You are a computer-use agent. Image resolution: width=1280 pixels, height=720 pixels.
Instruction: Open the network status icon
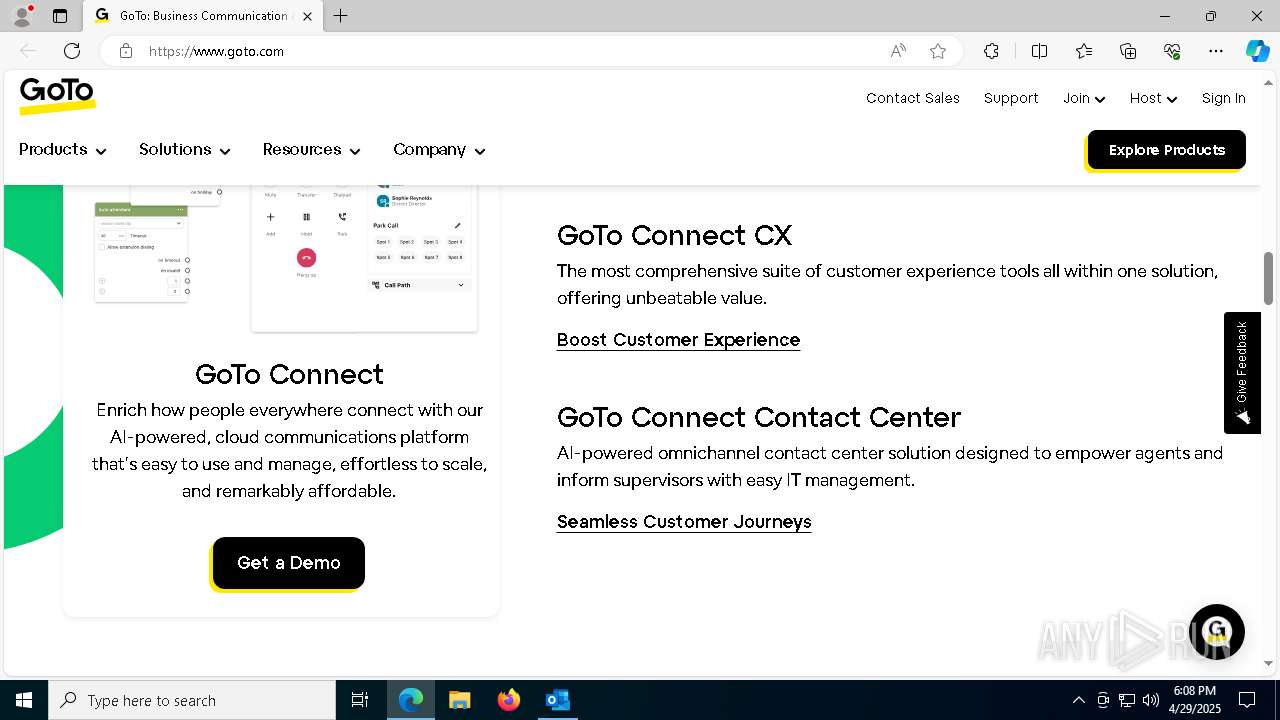(x=1127, y=700)
